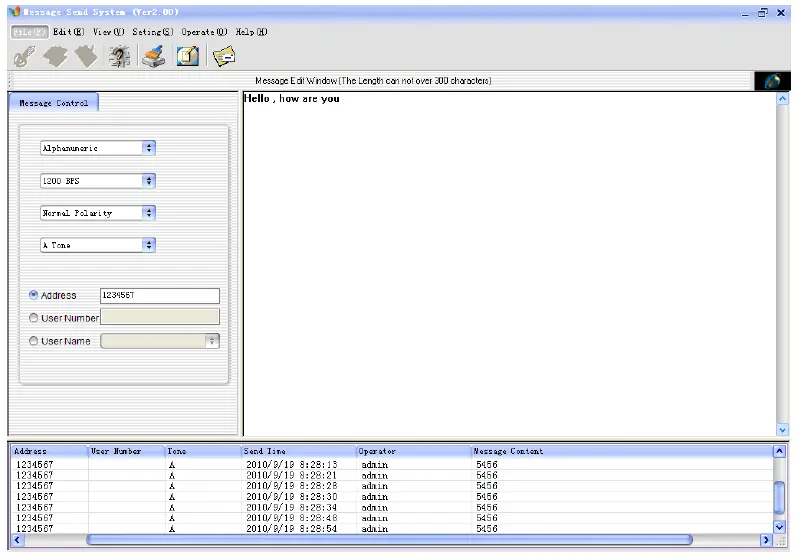Click the message editor scroll down arrow
This screenshot has height=560, width=798.
782,430
